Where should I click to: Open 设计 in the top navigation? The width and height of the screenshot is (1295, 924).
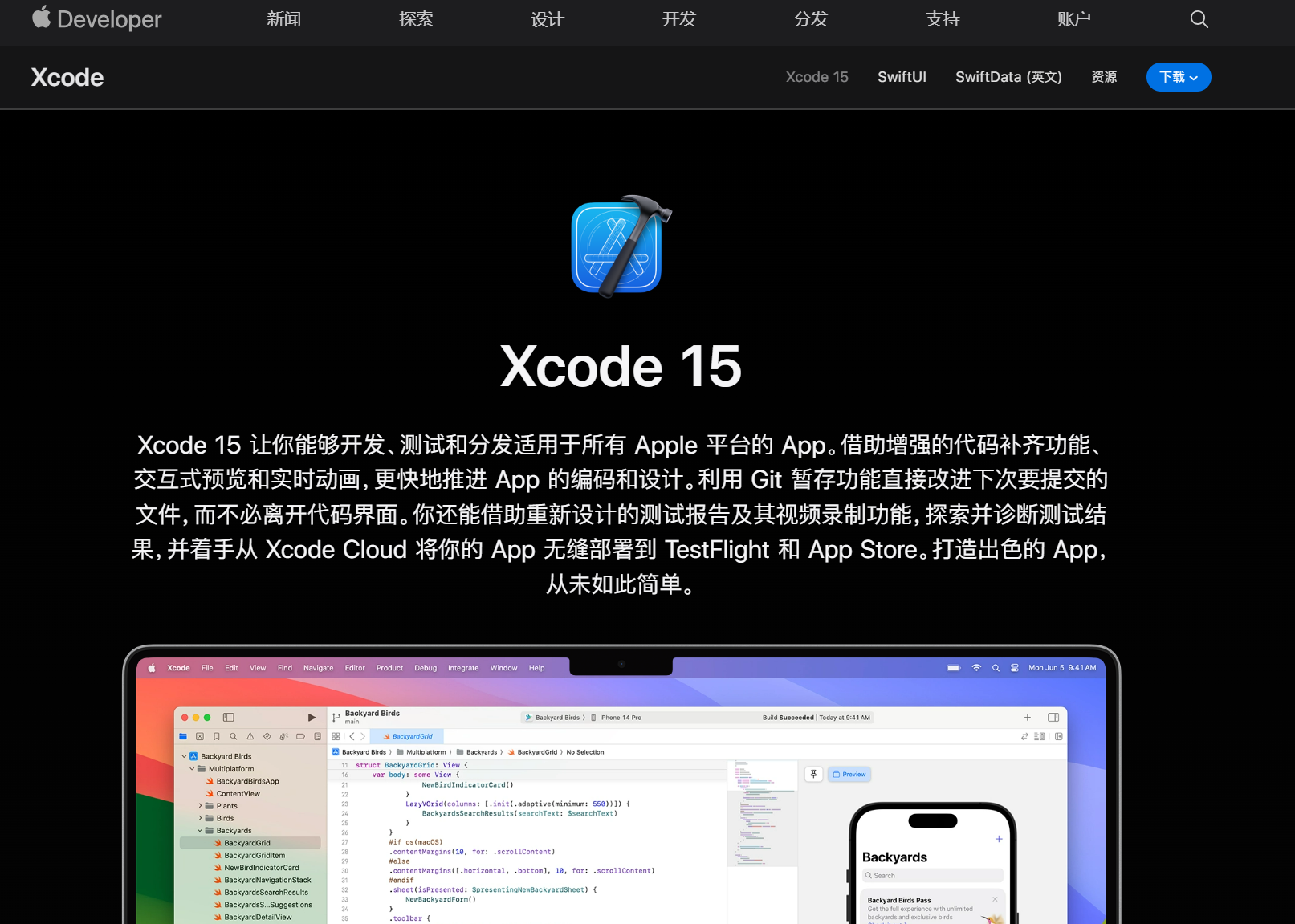pos(548,19)
